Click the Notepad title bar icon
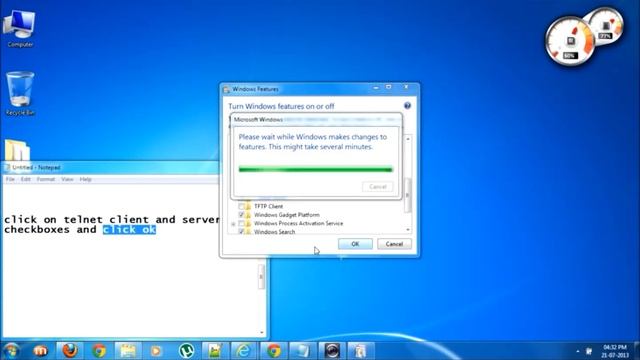The height and width of the screenshot is (360, 640). pos(7,167)
